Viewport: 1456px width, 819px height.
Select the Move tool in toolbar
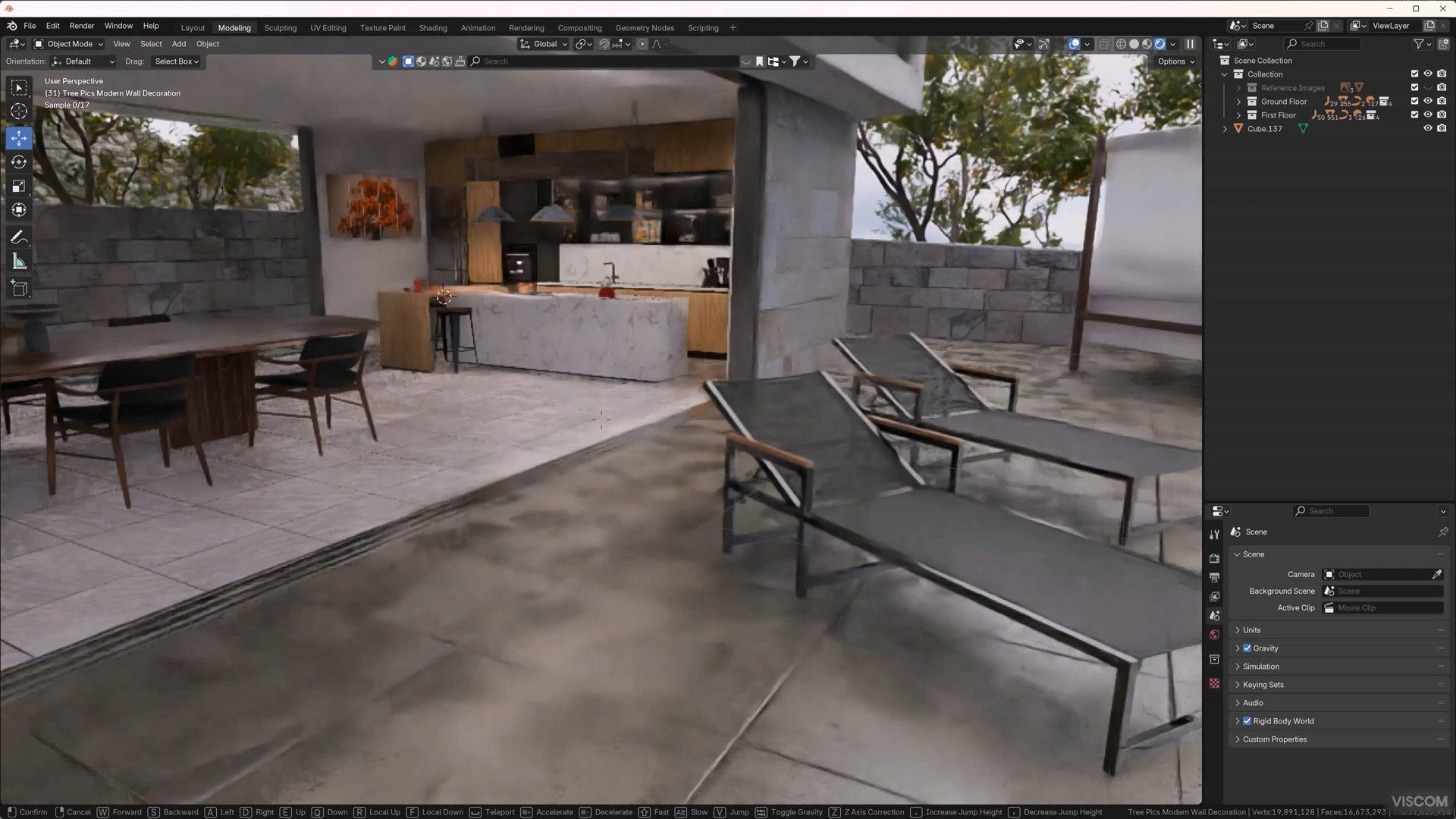[19, 138]
